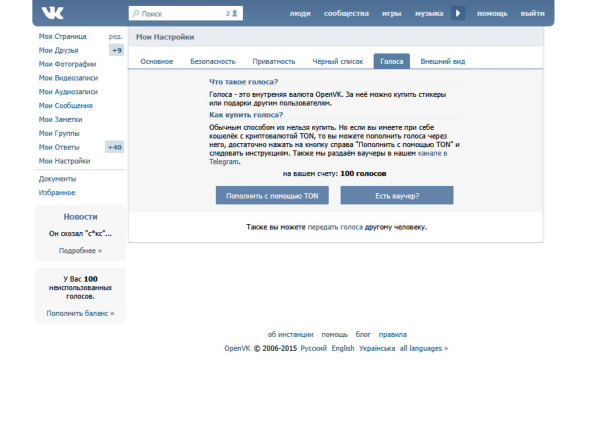Switch to the Основное tab

pyautogui.click(x=157, y=61)
